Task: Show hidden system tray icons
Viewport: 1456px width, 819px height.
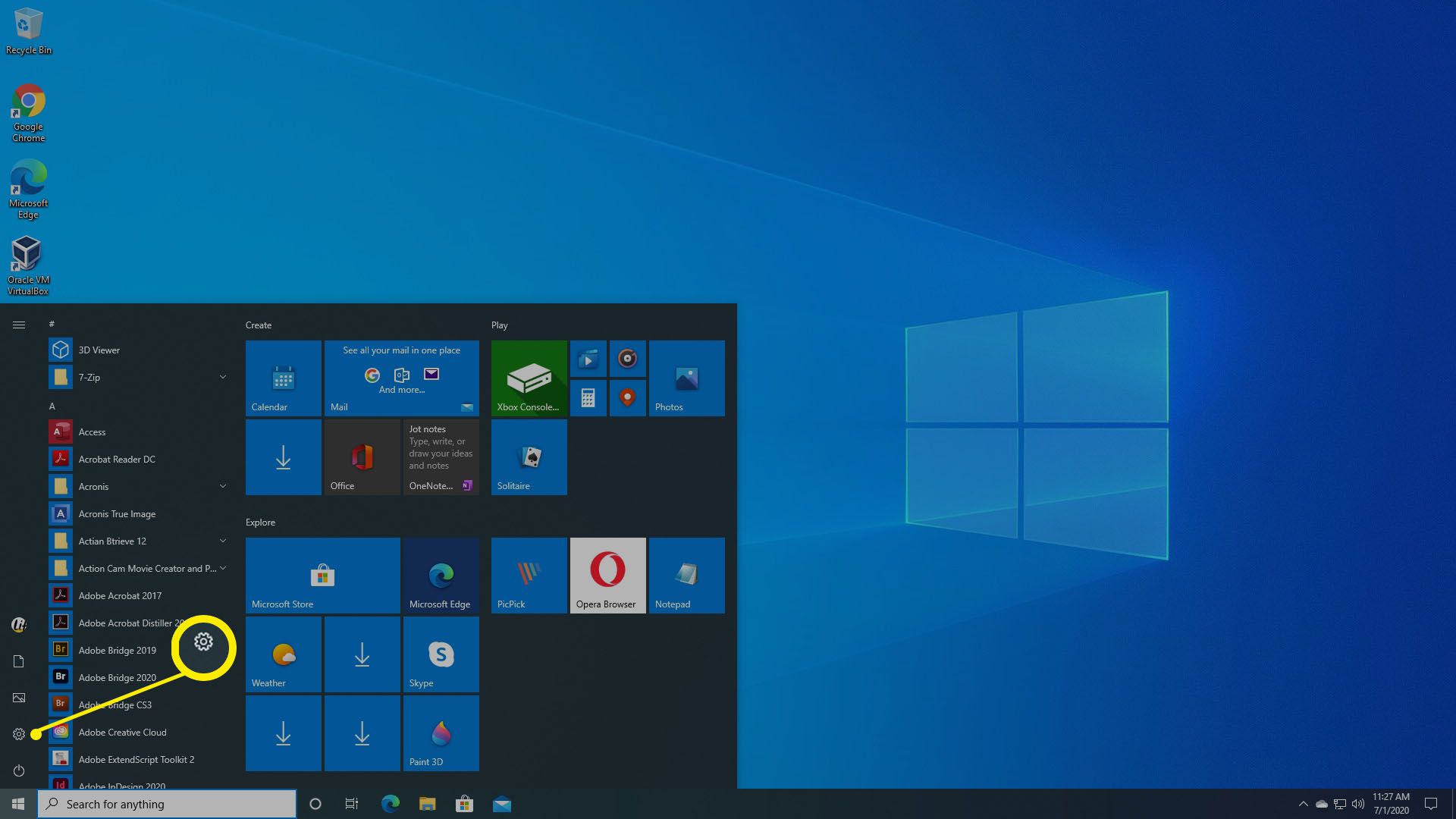Action: 1303,804
